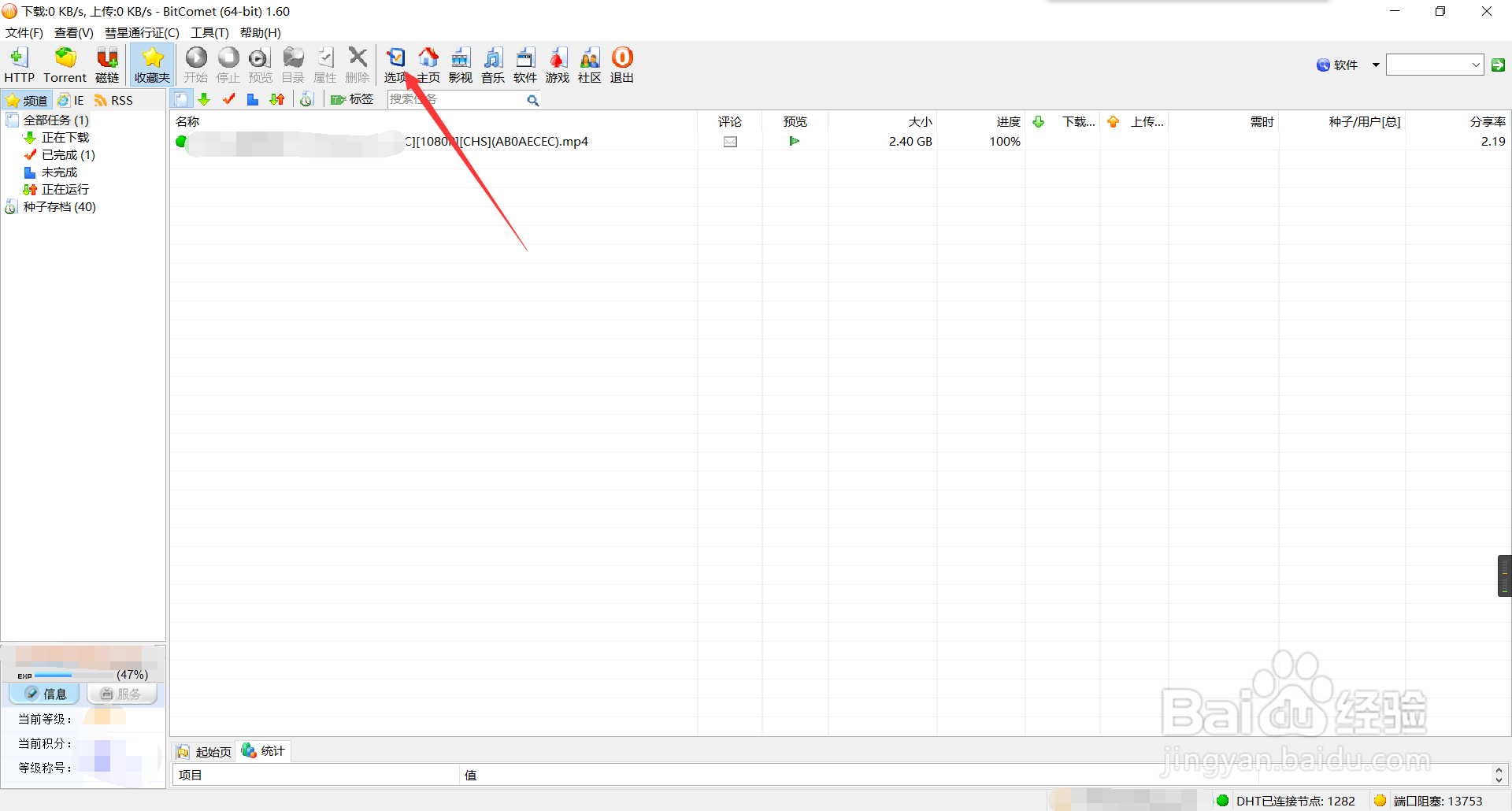Switch to the 统计 bottom tab

(x=263, y=751)
